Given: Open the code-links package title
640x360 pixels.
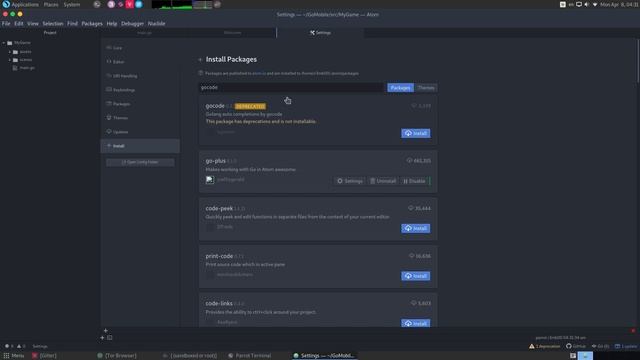Looking at the screenshot, I should click(x=219, y=304).
